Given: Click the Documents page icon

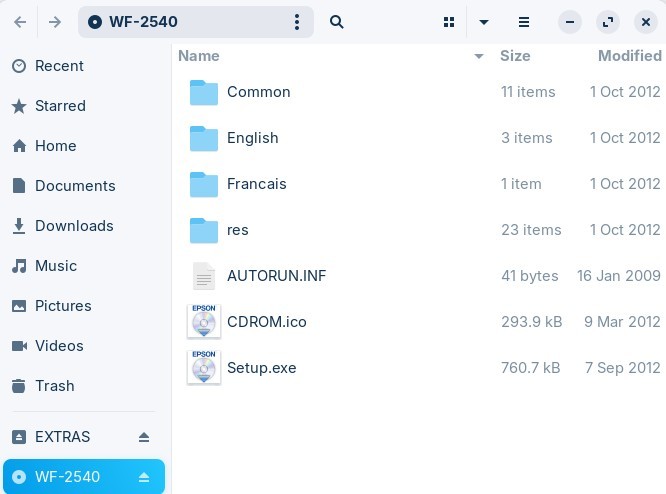Looking at the screenshot, I should [x=19, y=186].
